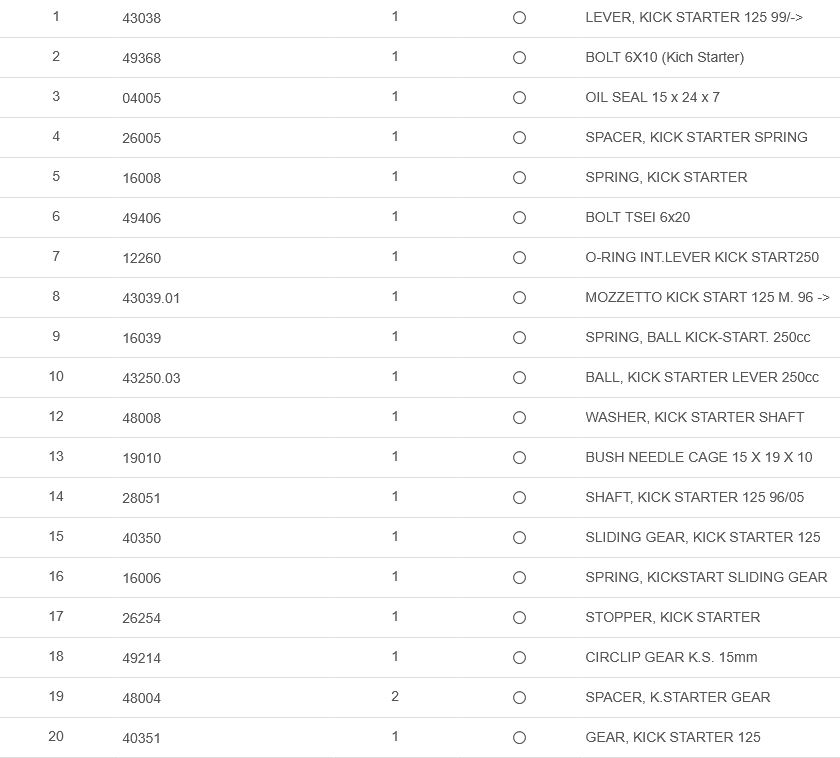Select the WASHER, KICK STARTER SHAFT circle
The image size is (840, 758).
[x=519, y=418]
